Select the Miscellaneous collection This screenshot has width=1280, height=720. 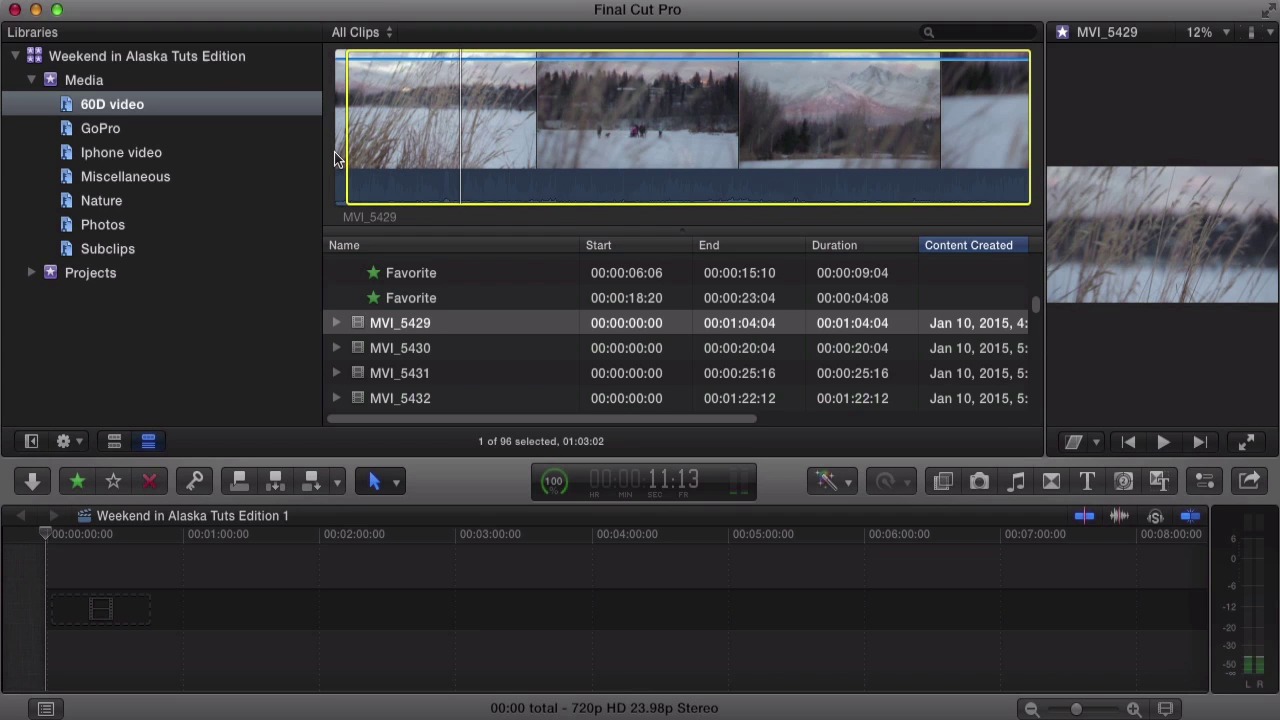click(x=125, y=176)
